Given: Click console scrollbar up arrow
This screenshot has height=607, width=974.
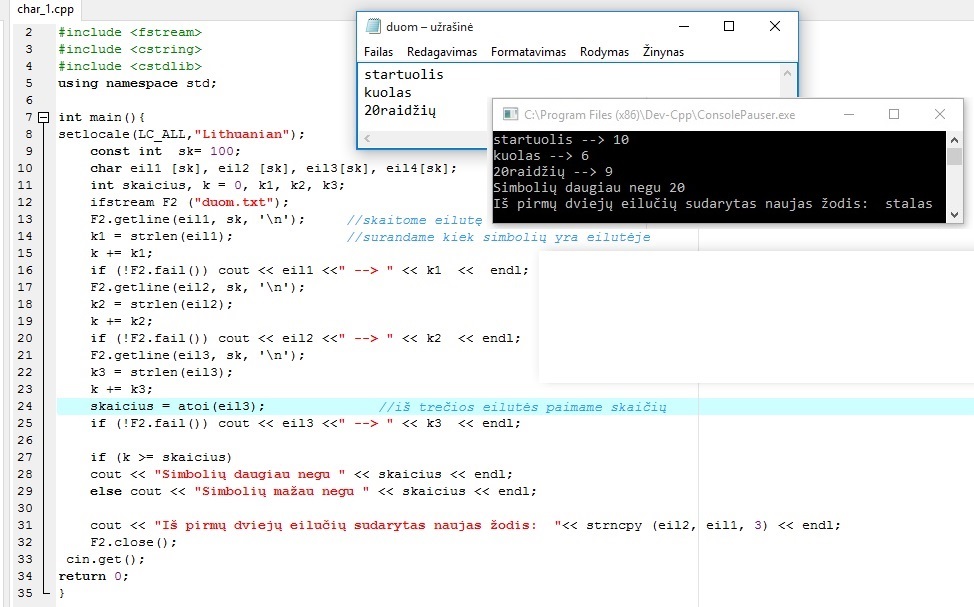Looking at the screenshot, I should [x=955, y=139].
